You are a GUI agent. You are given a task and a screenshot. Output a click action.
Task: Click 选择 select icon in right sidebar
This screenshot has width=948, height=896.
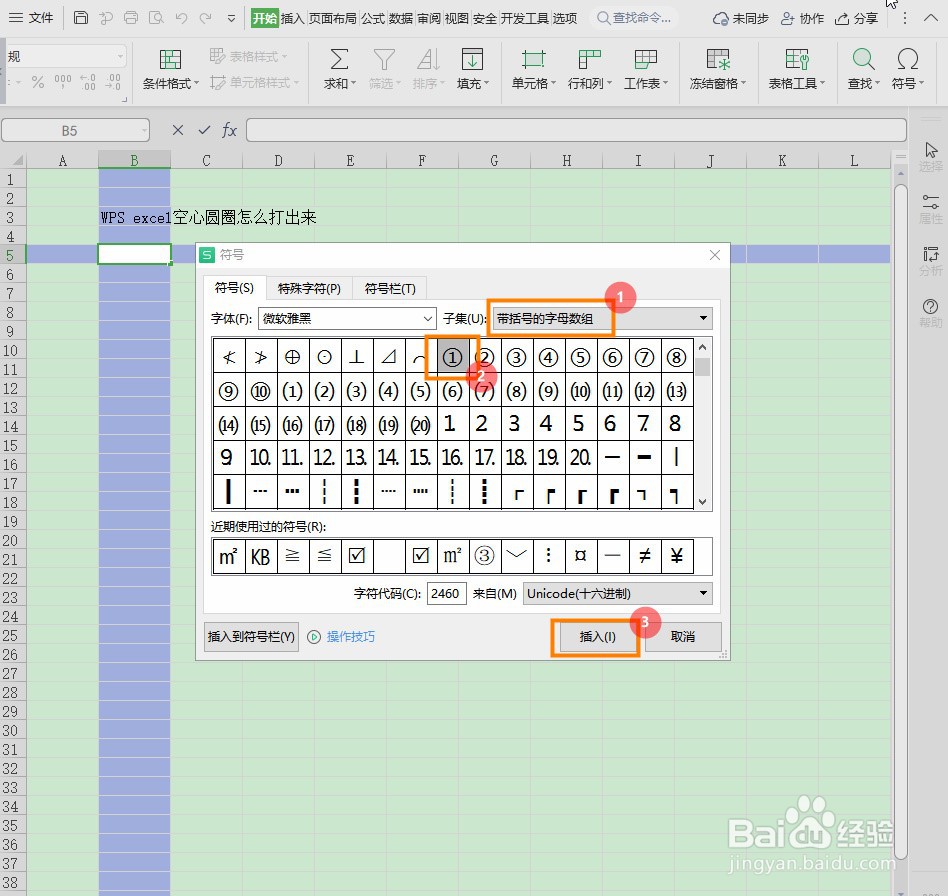click(x=930, y=150)
